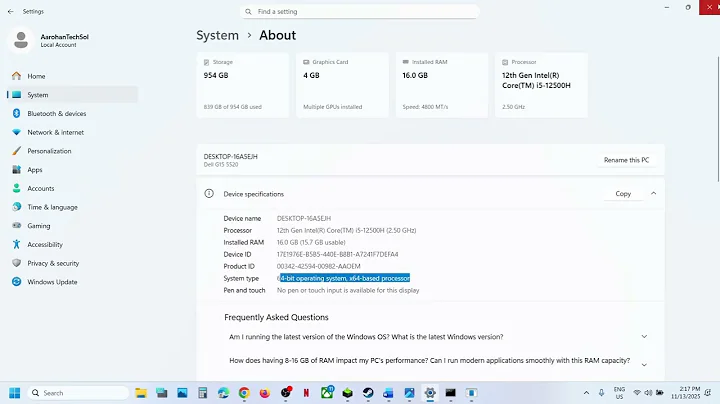Open the terminal window taskbar icon
Viewport: 720px width, 404px height.
click(x=450, y=393)
